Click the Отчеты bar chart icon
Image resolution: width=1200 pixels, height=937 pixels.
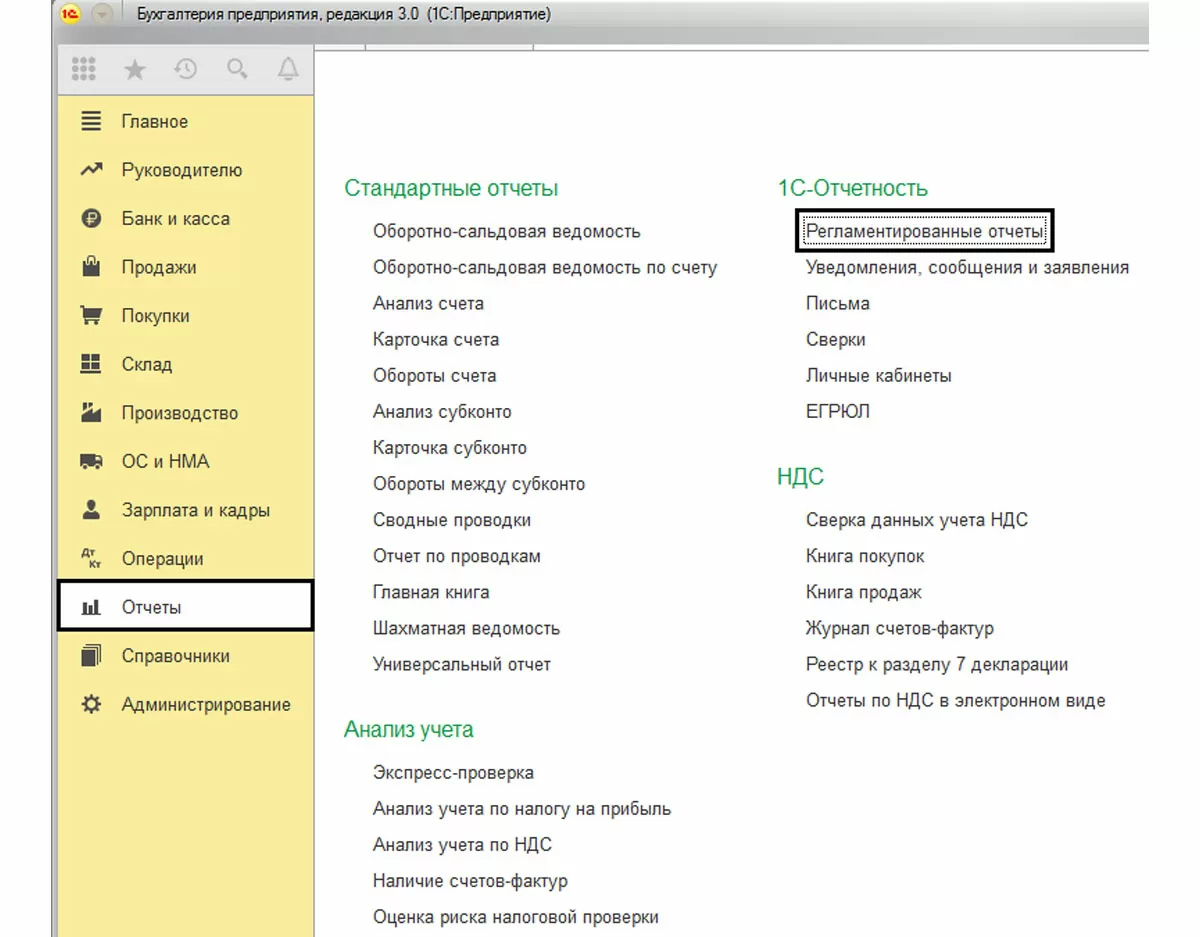tap(91, 607)
